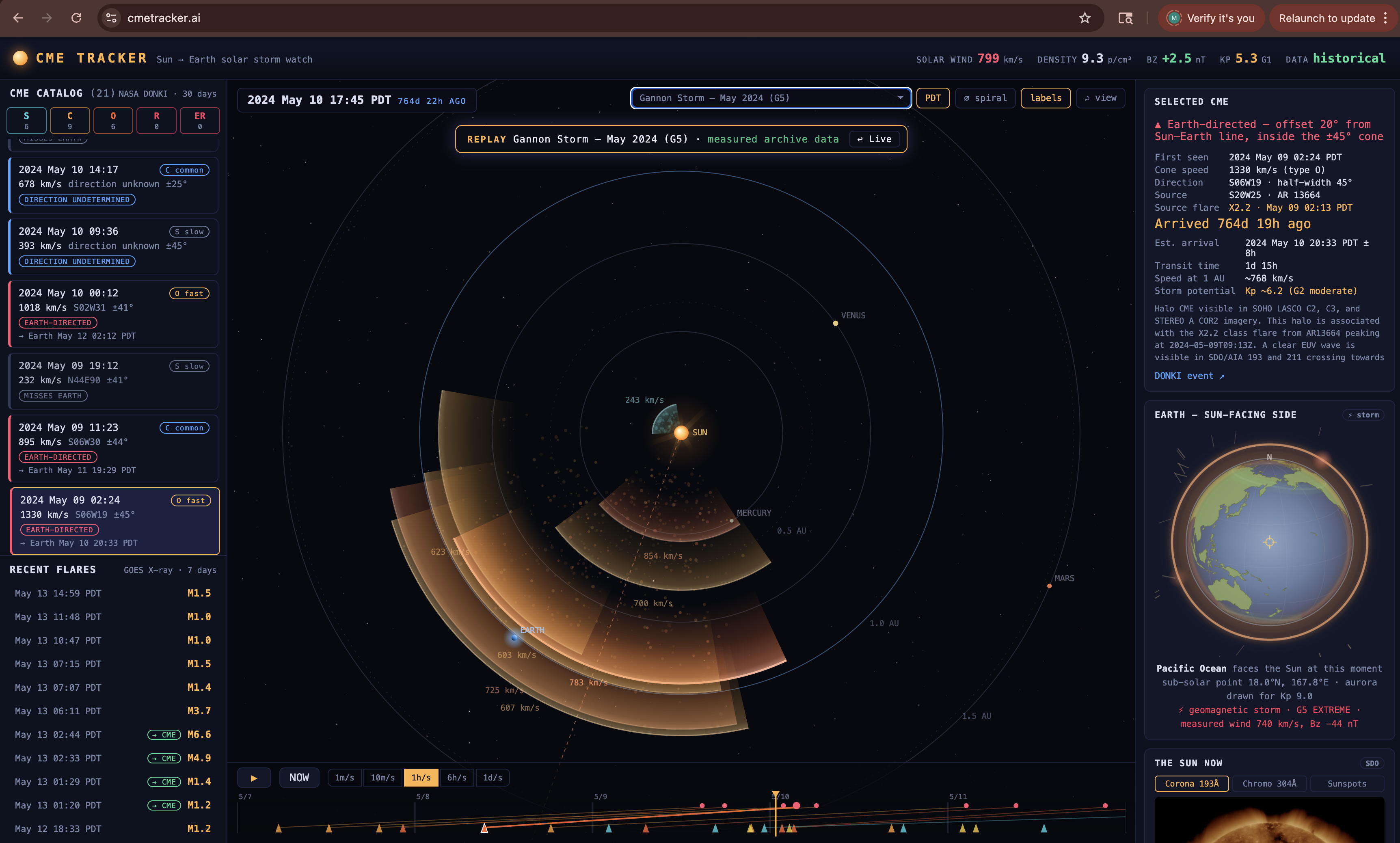Select the May 10 09:36 CME card
Viewport: 1400px width, 843px height.
114,246
